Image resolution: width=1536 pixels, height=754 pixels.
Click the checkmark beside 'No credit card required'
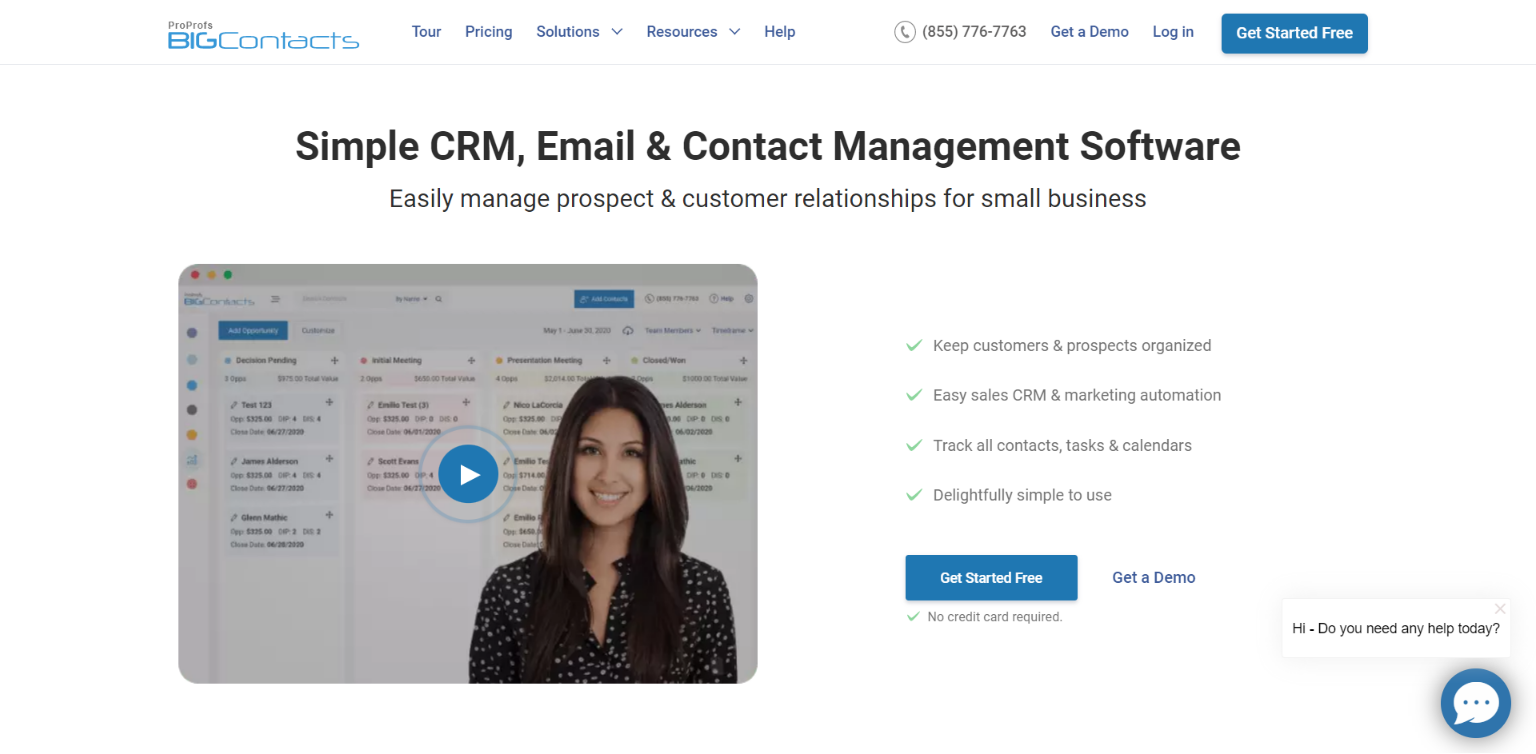tap(912, 617)
